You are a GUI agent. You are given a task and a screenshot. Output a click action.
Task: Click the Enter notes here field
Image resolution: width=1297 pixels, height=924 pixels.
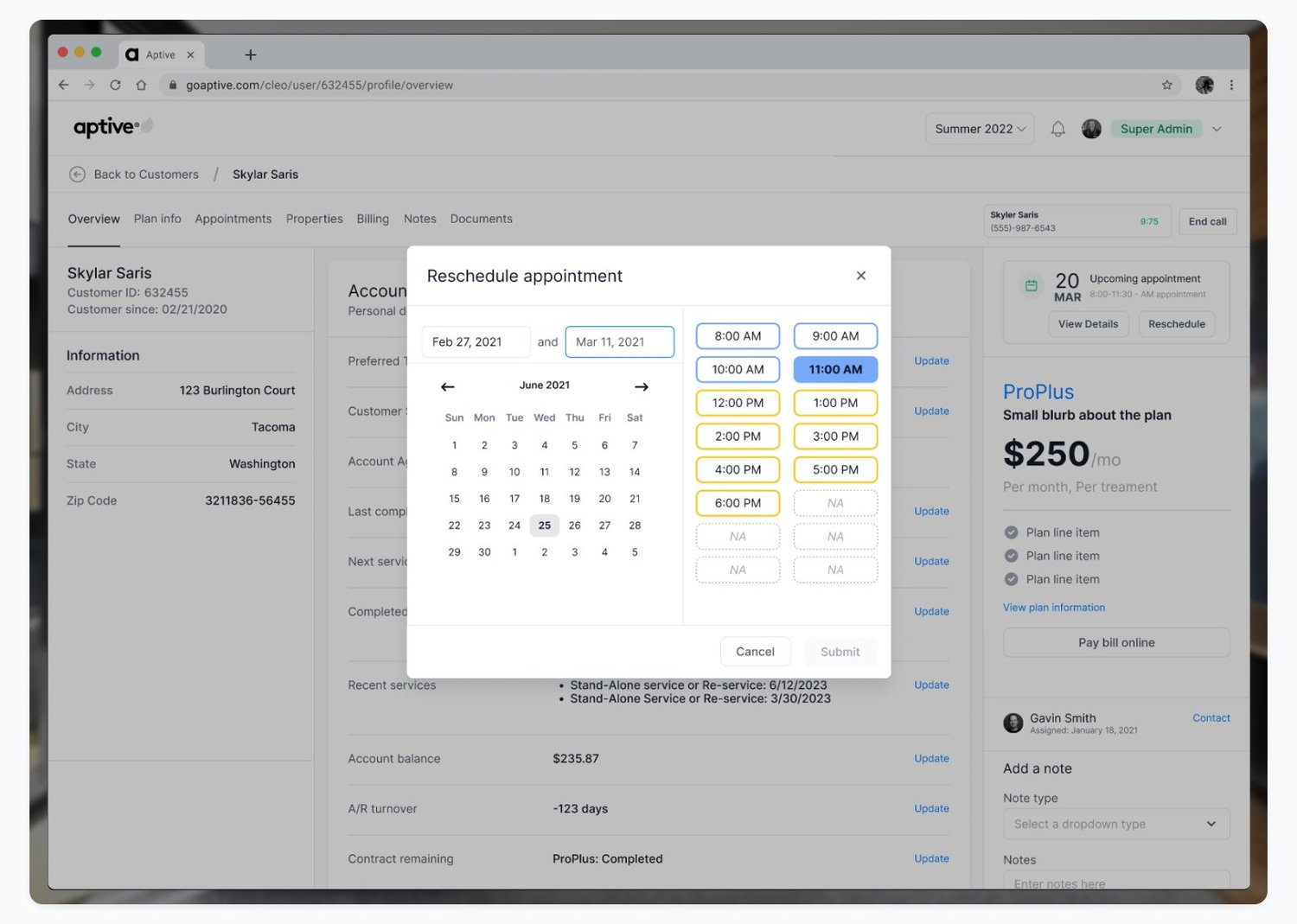click(x=1116, y=880)
